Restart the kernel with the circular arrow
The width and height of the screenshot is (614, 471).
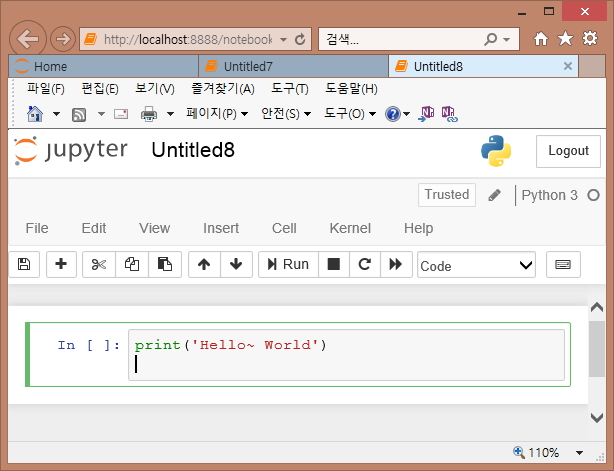coord(365,264)
